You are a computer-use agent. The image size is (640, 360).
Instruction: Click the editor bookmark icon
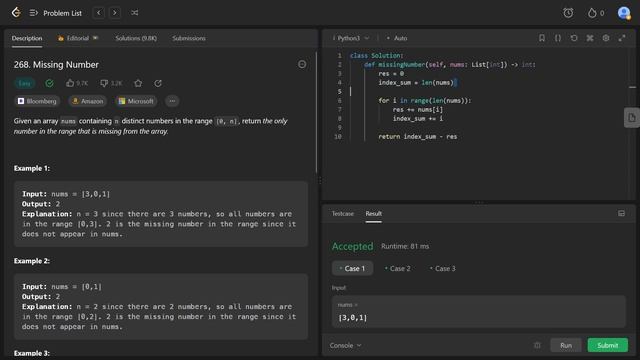pyautogui.click(x=542, y=38)
